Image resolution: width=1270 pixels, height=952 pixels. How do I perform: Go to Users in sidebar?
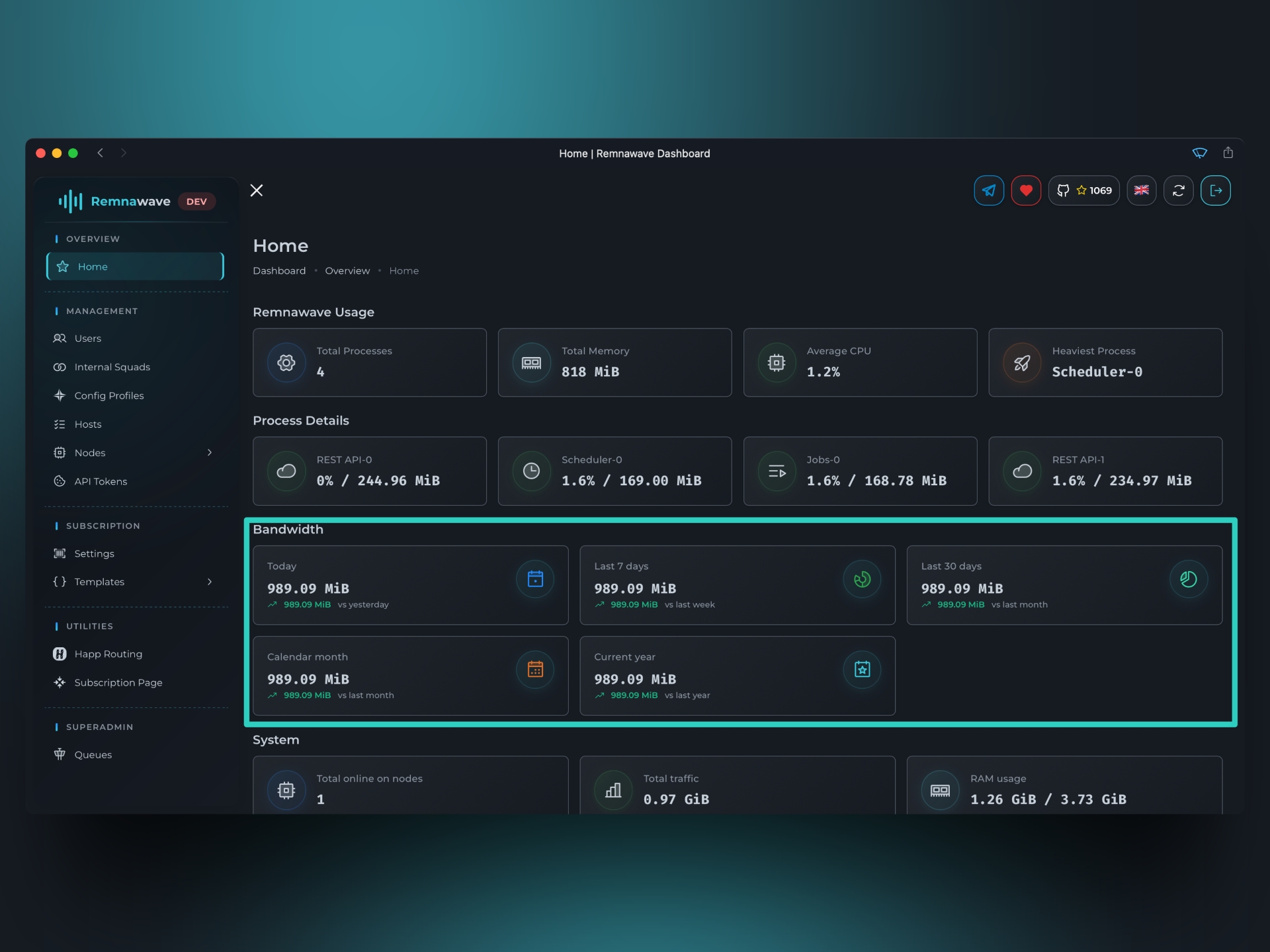88,338
